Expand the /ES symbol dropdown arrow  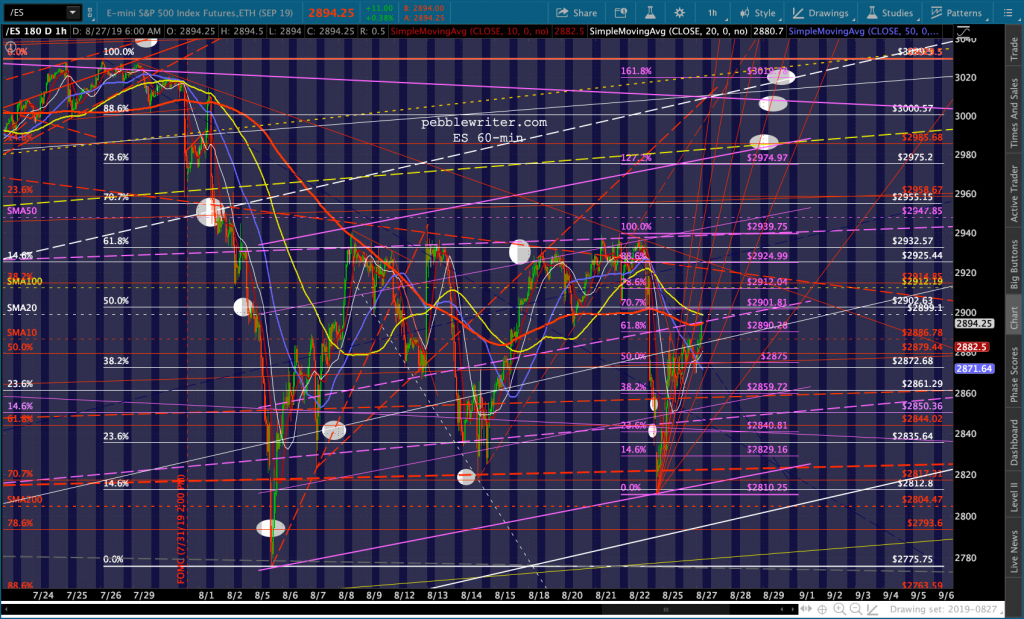pyautogui.click(x=73, y=13)
